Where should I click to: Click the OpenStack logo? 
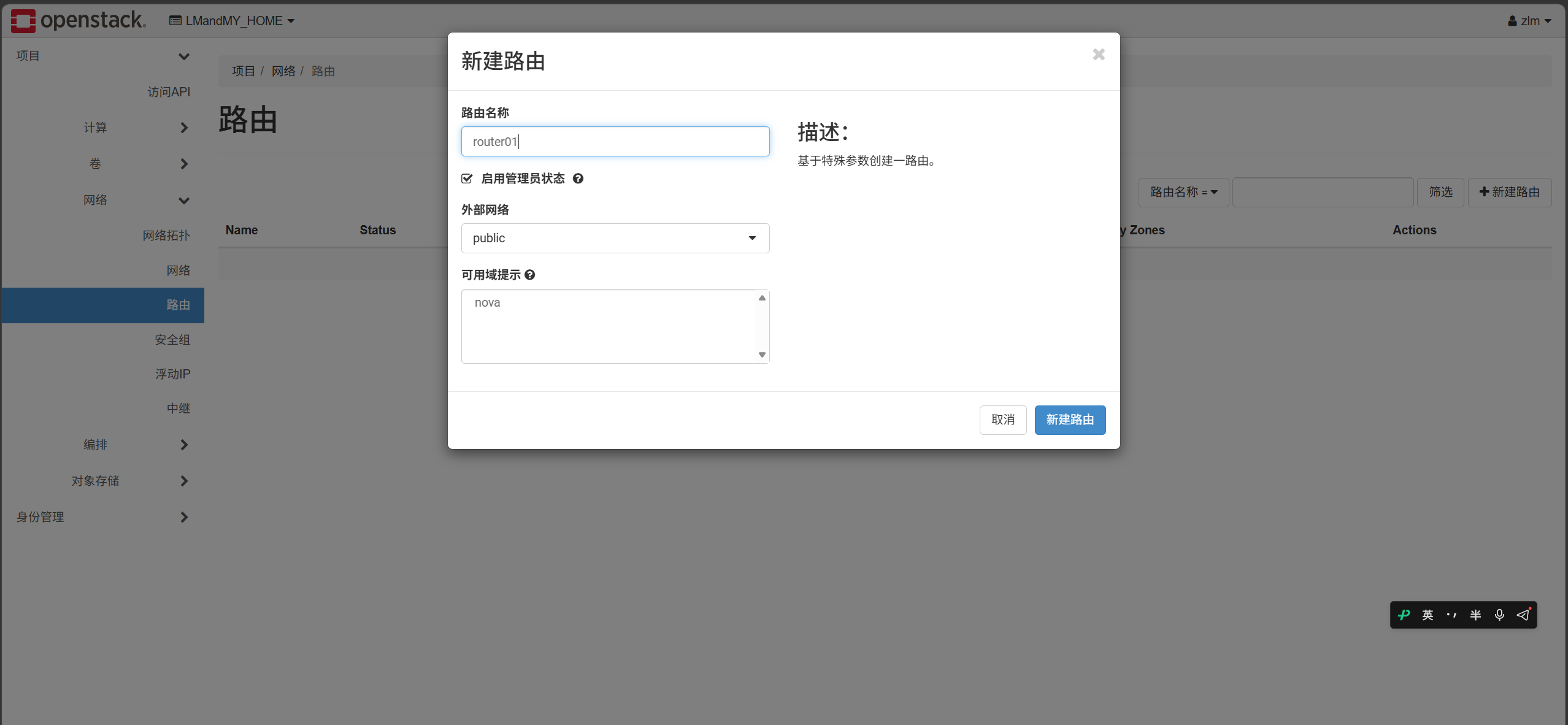coord(79,20)
